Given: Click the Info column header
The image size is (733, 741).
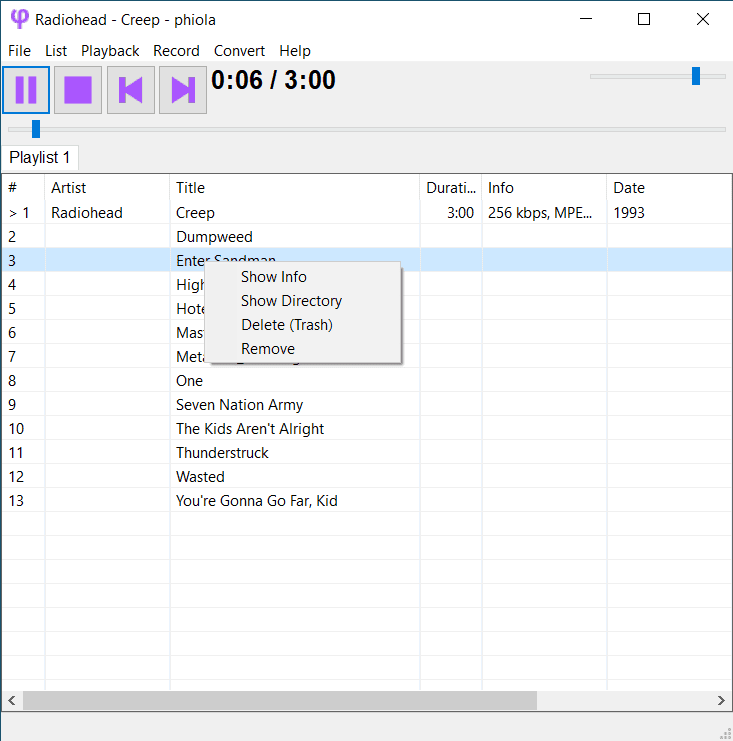Looking at the screenshot, I should [x=544, y=188].
